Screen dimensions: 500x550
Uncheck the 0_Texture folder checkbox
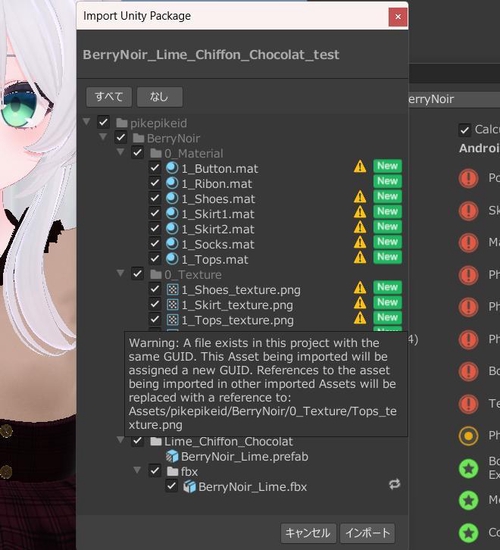pos(137,274)
